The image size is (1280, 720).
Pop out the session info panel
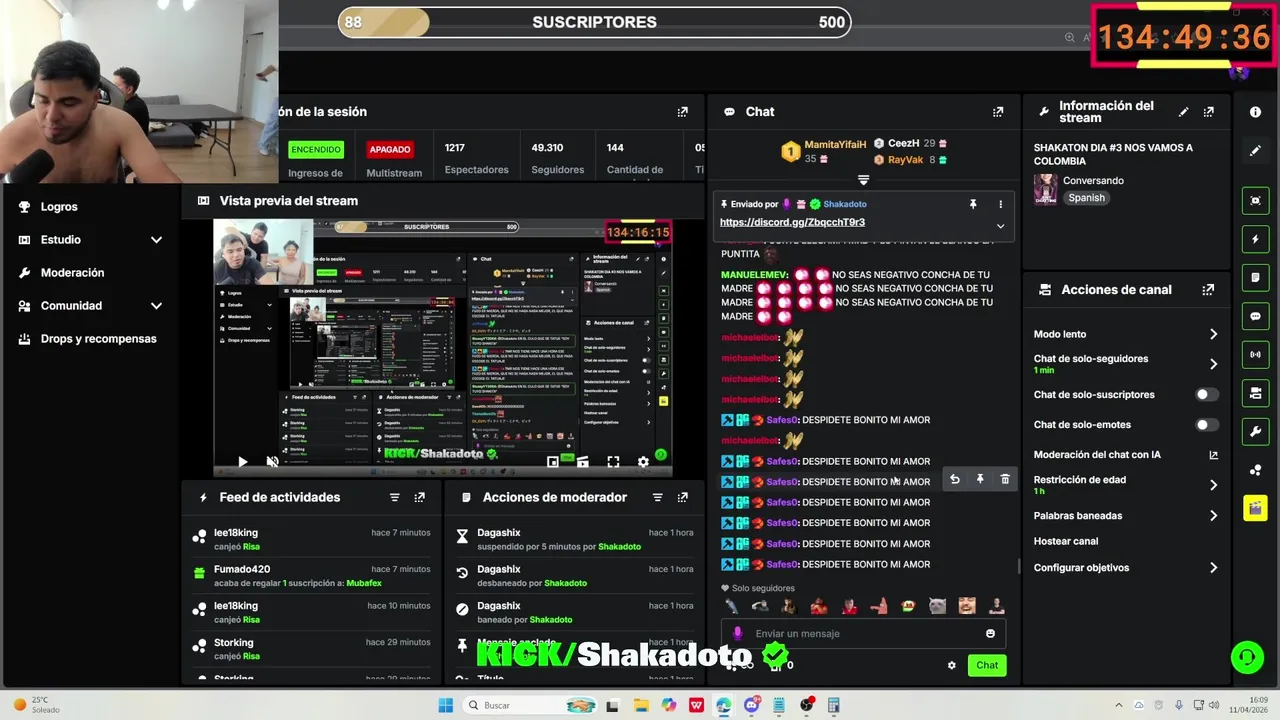click(x=682, y=112)
